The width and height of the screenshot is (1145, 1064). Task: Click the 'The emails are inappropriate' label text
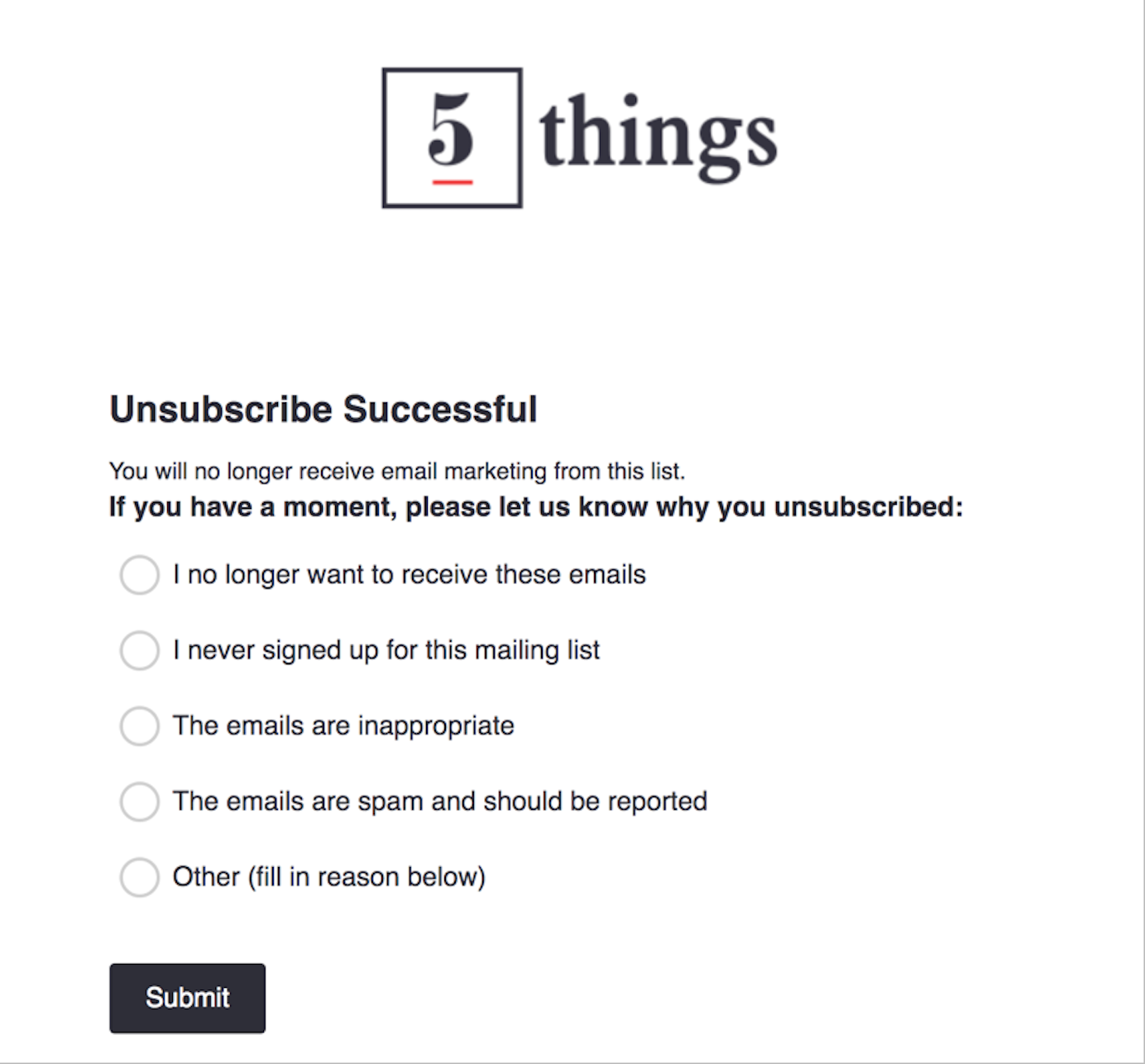tap(343, 726)
